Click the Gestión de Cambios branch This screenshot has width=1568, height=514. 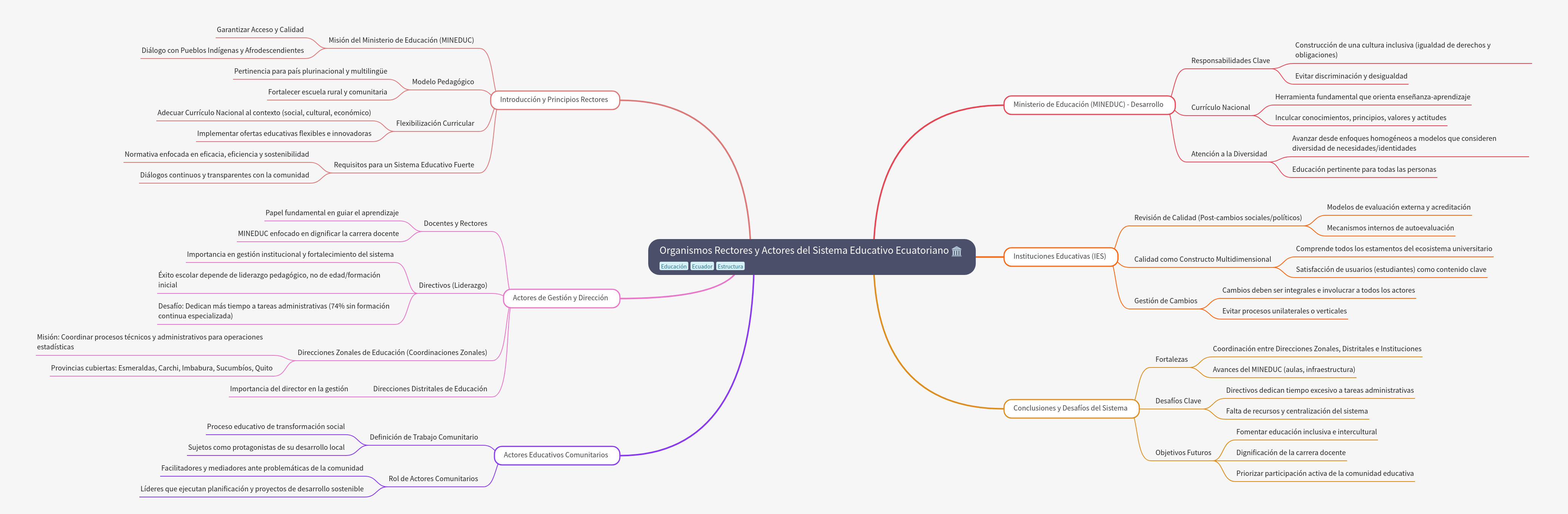coord(1165,301)
